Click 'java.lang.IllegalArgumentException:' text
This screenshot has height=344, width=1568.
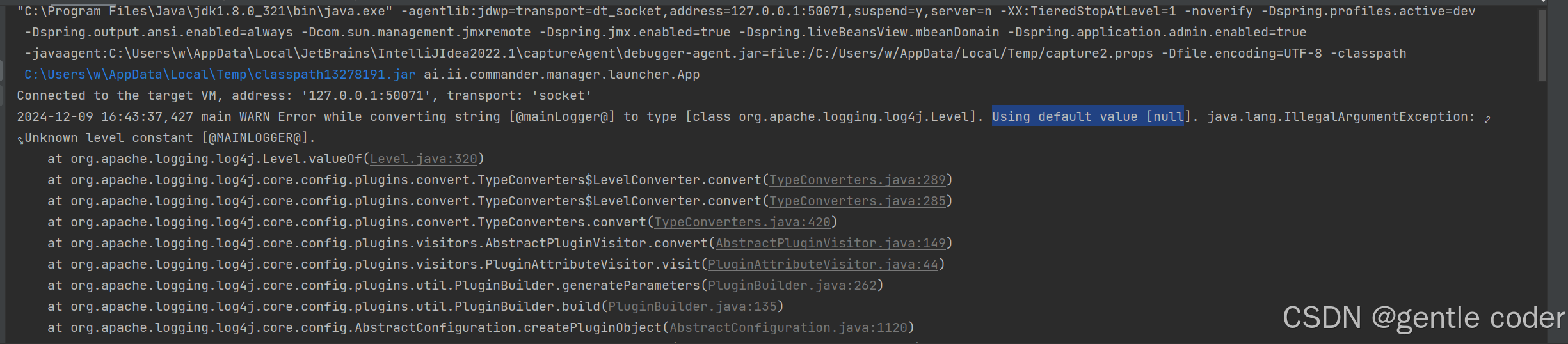coord(1341,116)
